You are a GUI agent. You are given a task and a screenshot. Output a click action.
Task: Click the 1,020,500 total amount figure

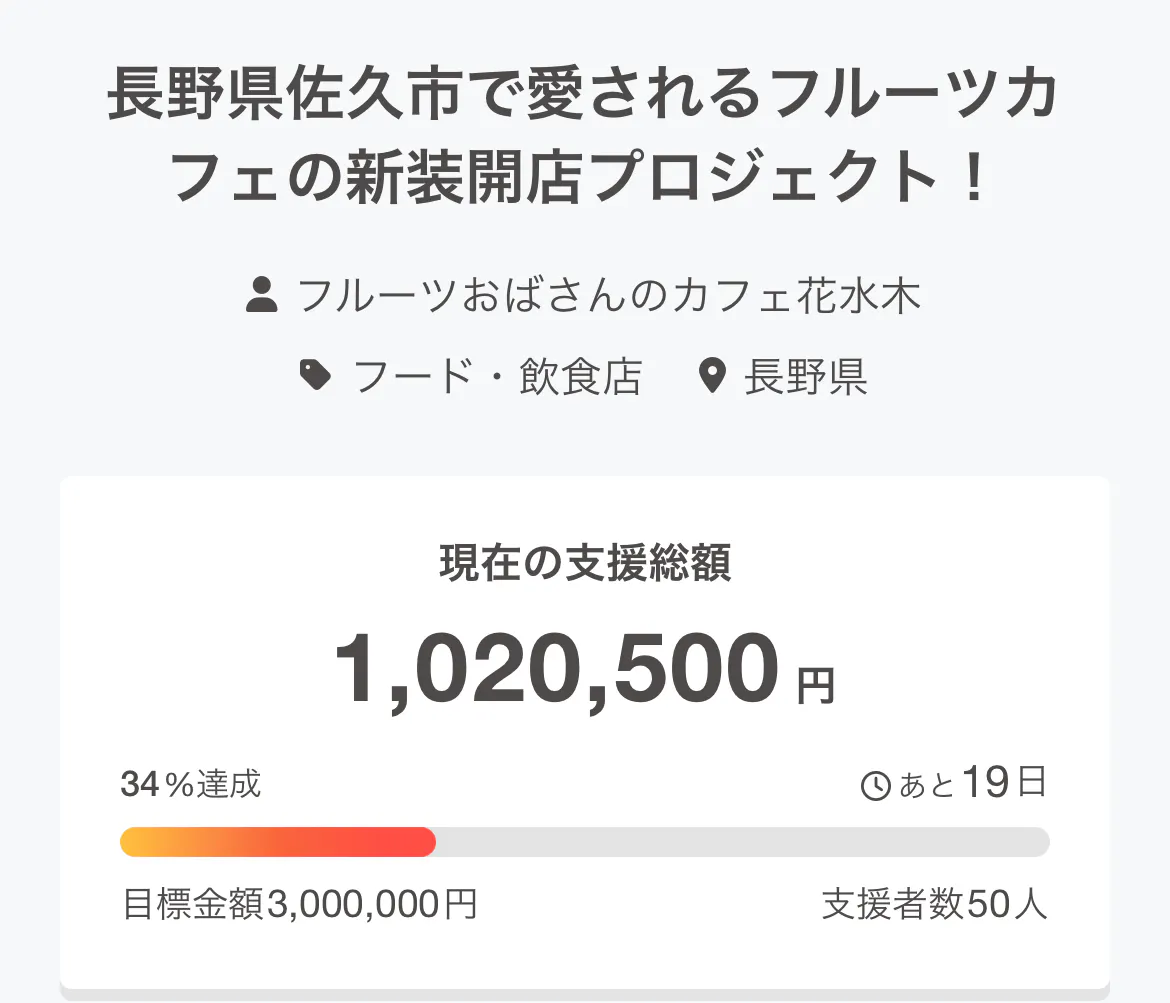(555, 670)
